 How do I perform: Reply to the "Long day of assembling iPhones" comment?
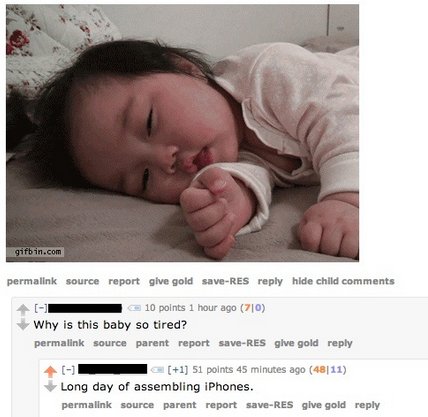point(367,405)
